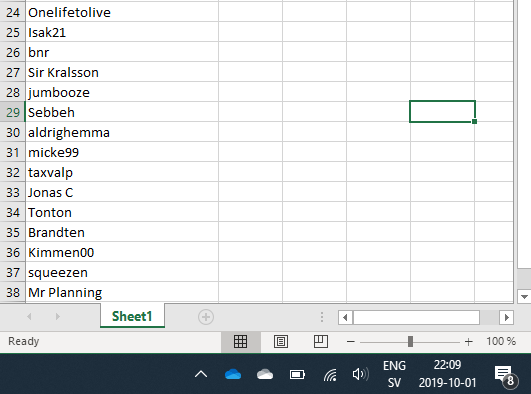Open volume speaker tray icon

[x=361, y=374]
